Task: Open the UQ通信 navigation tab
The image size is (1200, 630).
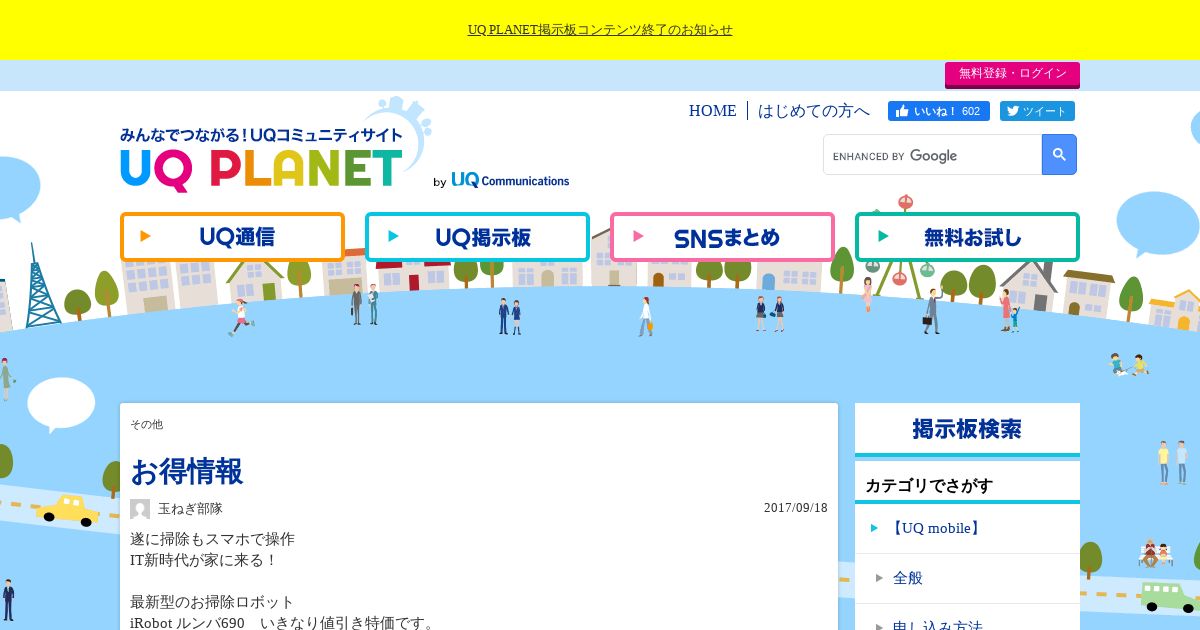Action: (232, 237)
